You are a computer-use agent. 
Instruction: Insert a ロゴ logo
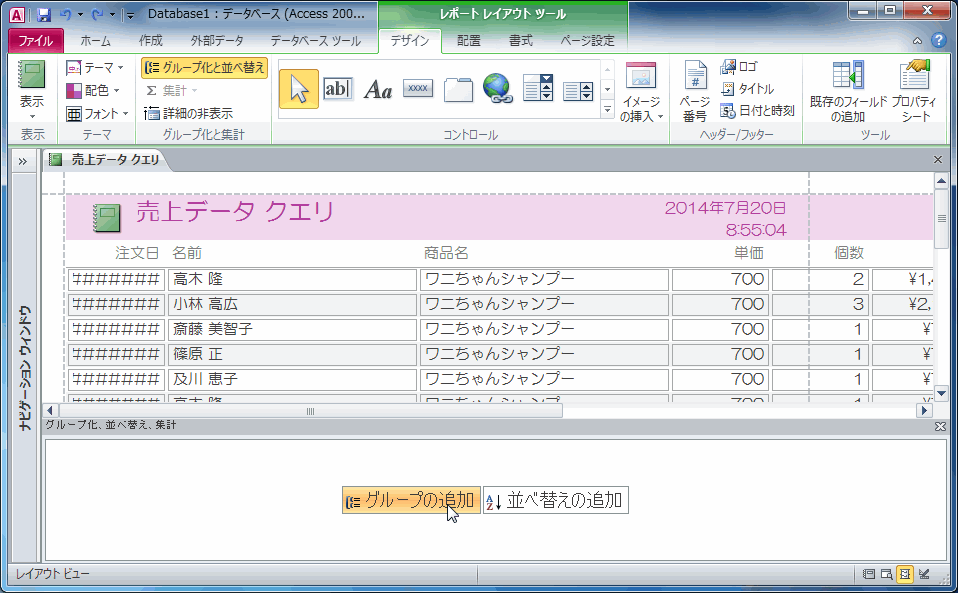(739, 67)
